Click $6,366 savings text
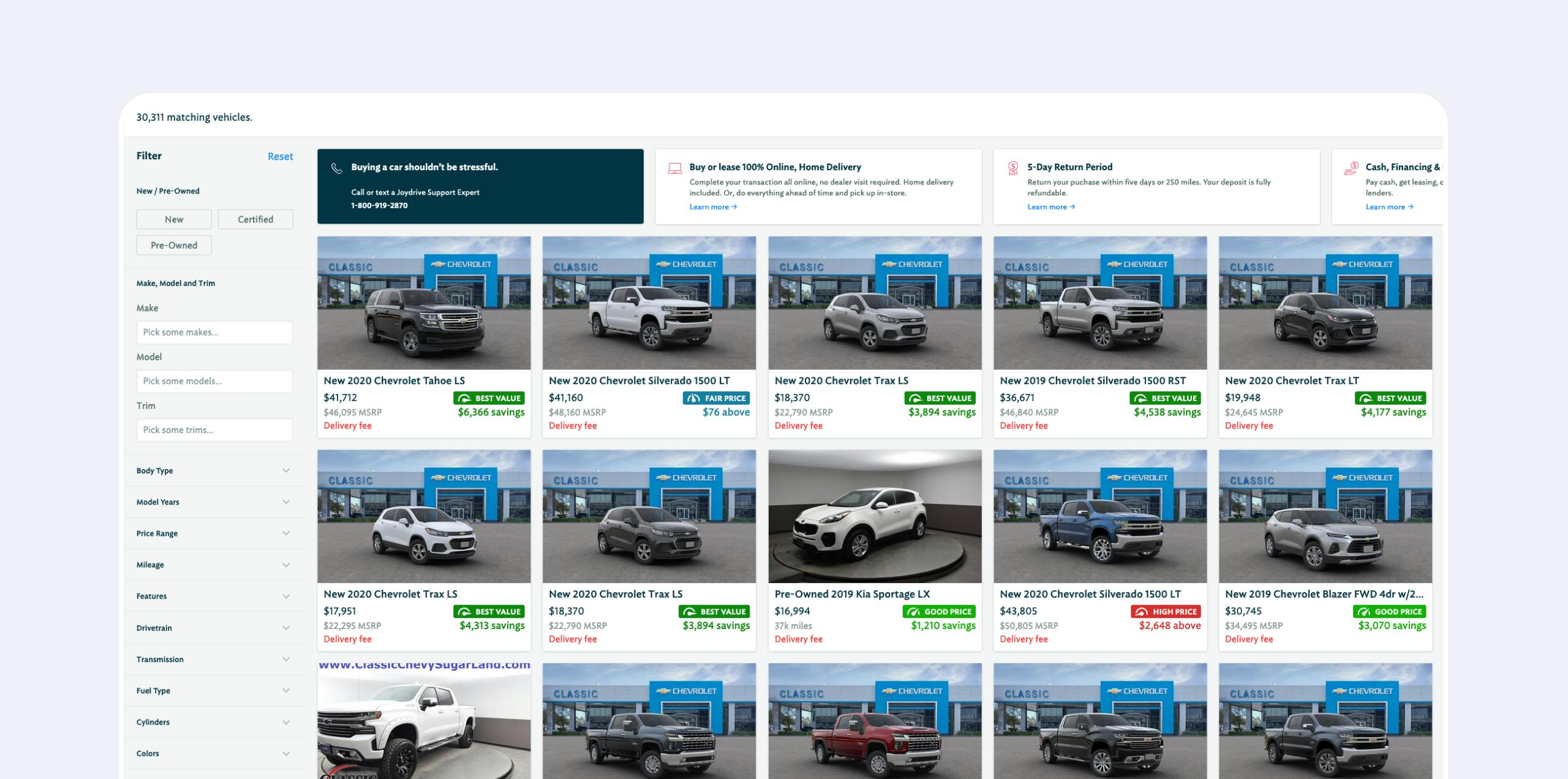This screenshot has height=779, width=1568. click(491, 412)
